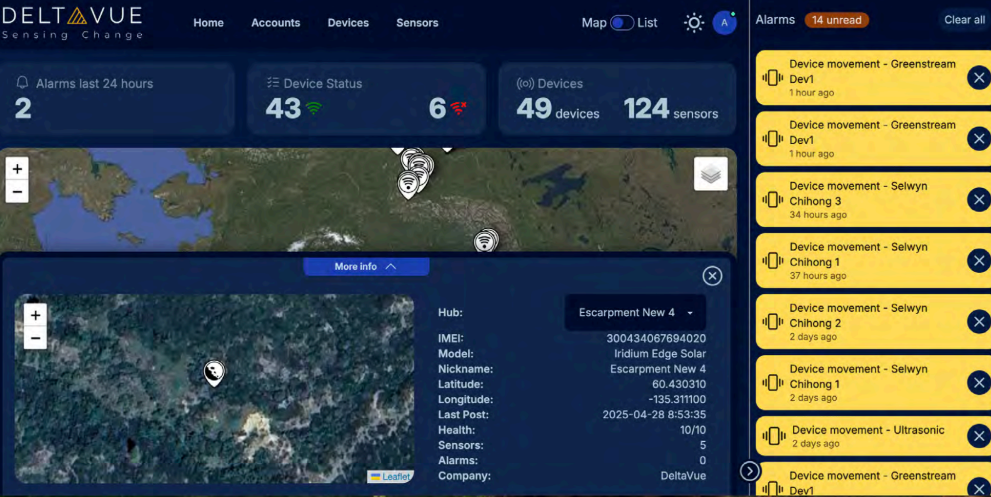Open the map layers control

tap(711, 174)
